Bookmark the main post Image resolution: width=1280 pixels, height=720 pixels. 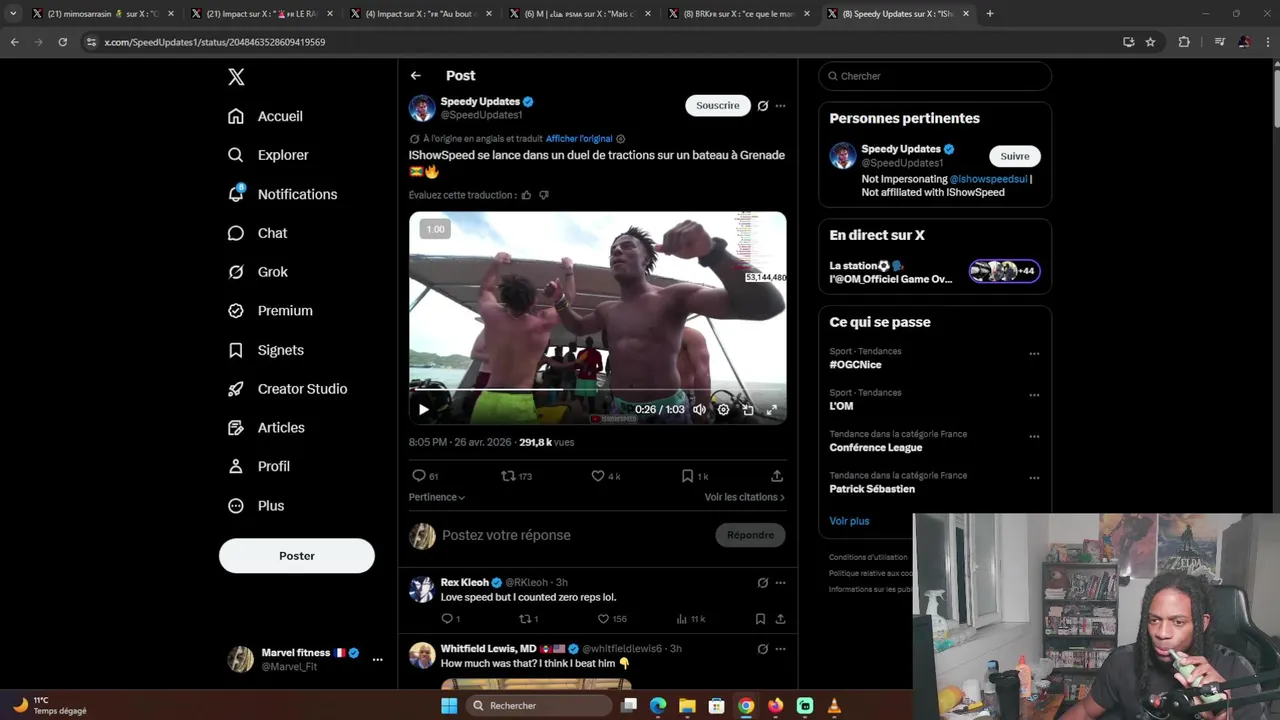click(687, 476)
